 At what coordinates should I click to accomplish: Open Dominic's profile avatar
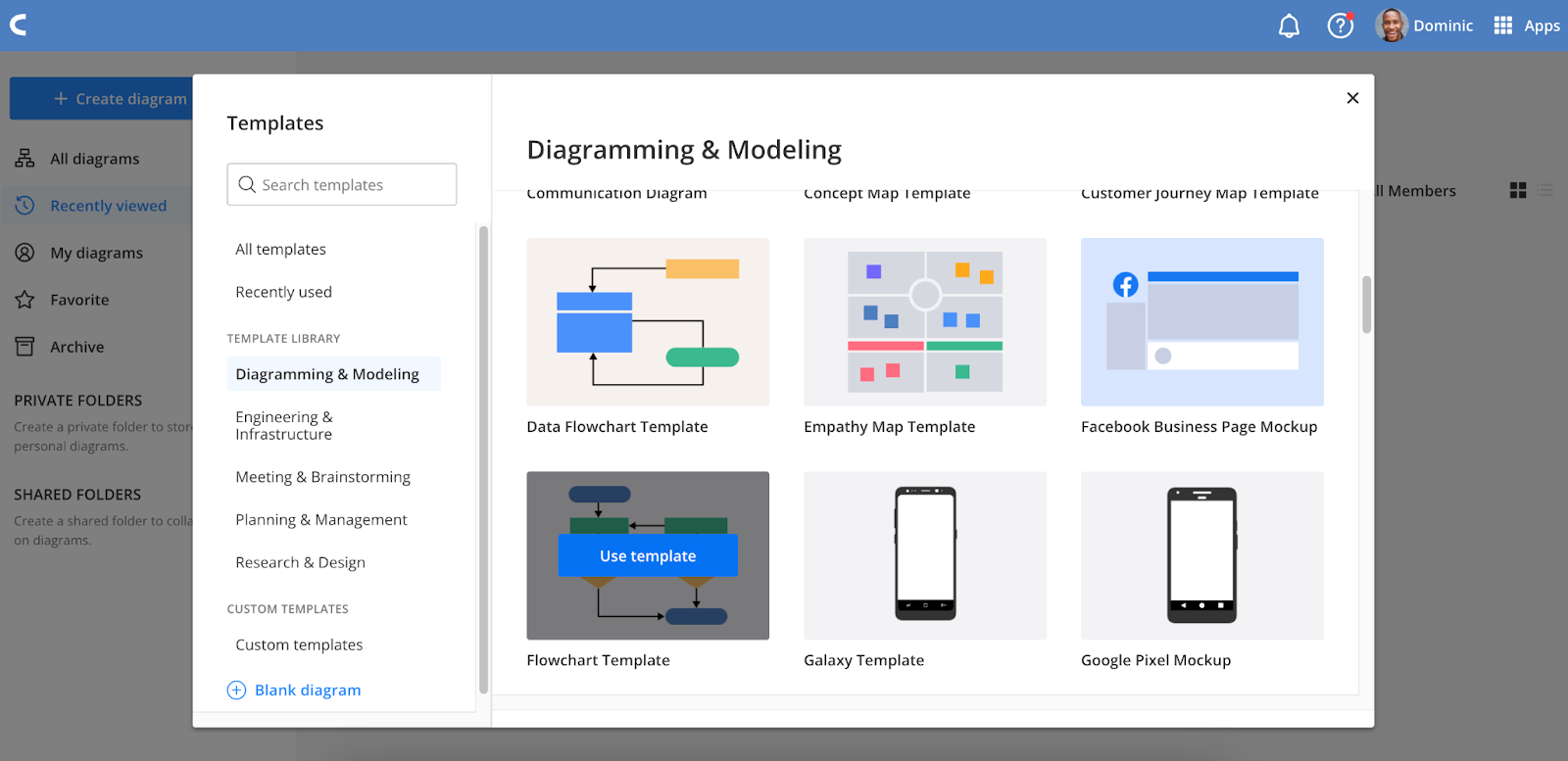pyautogui.click(x=1391, y=25)
